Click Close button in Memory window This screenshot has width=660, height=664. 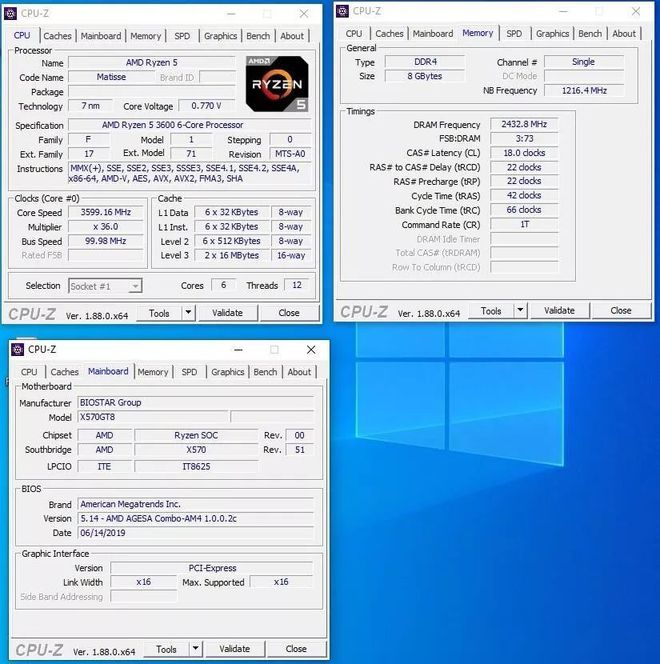[x=621, y=310]
